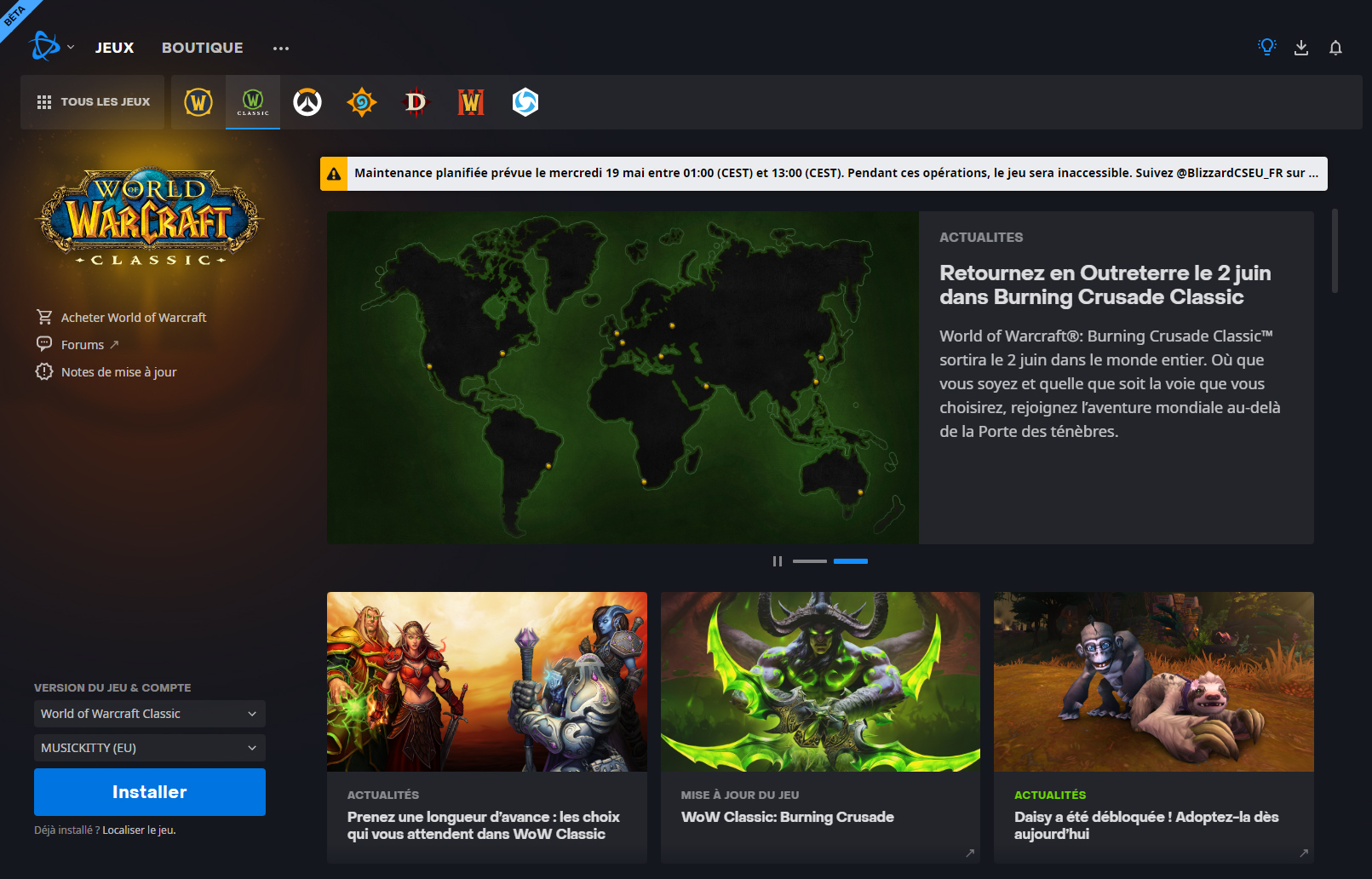
Task: Open the Daisy news card thumbnail
Action: coord(1153,681)
